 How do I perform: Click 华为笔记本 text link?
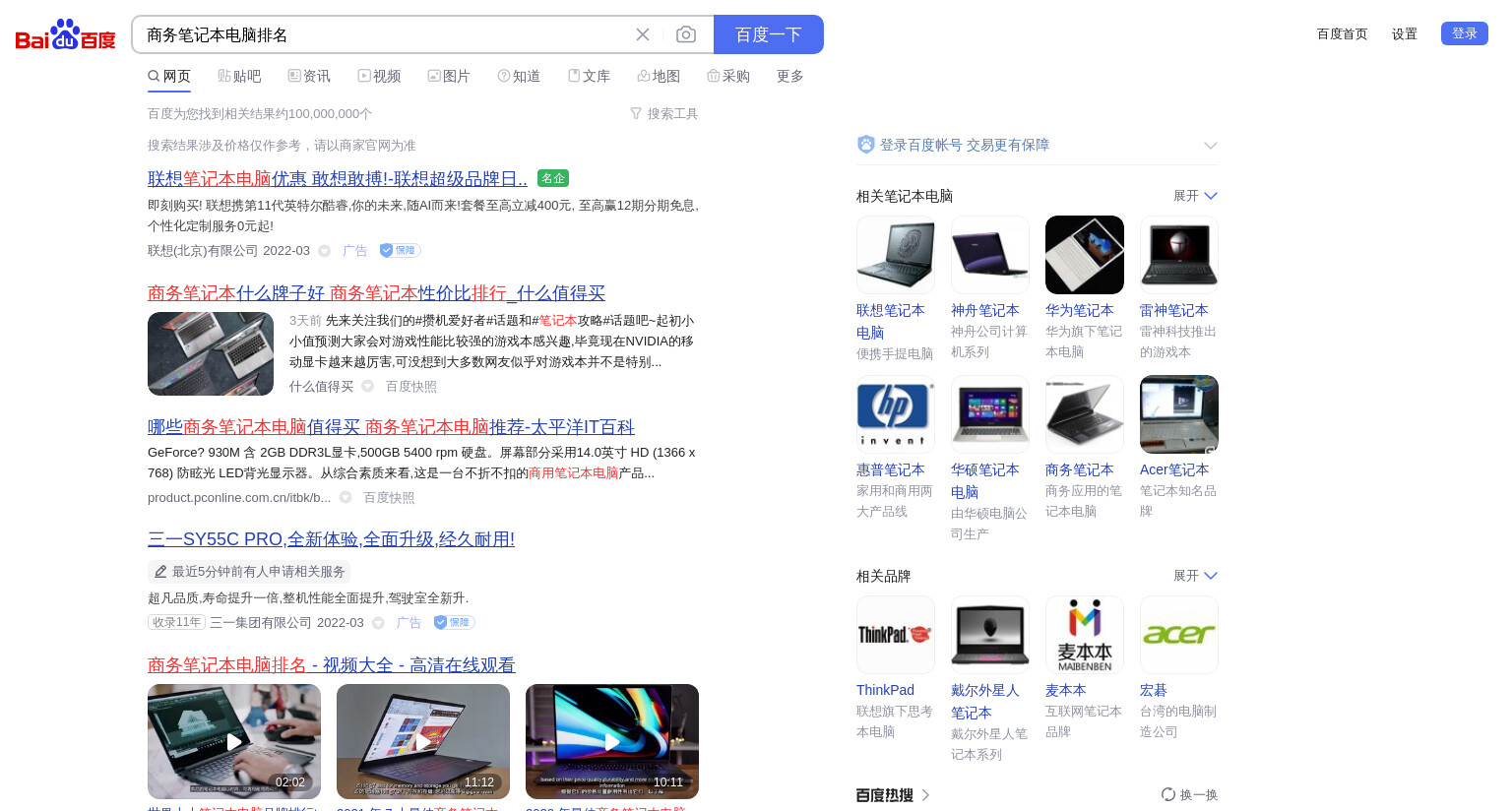[x=1080, y=310]
